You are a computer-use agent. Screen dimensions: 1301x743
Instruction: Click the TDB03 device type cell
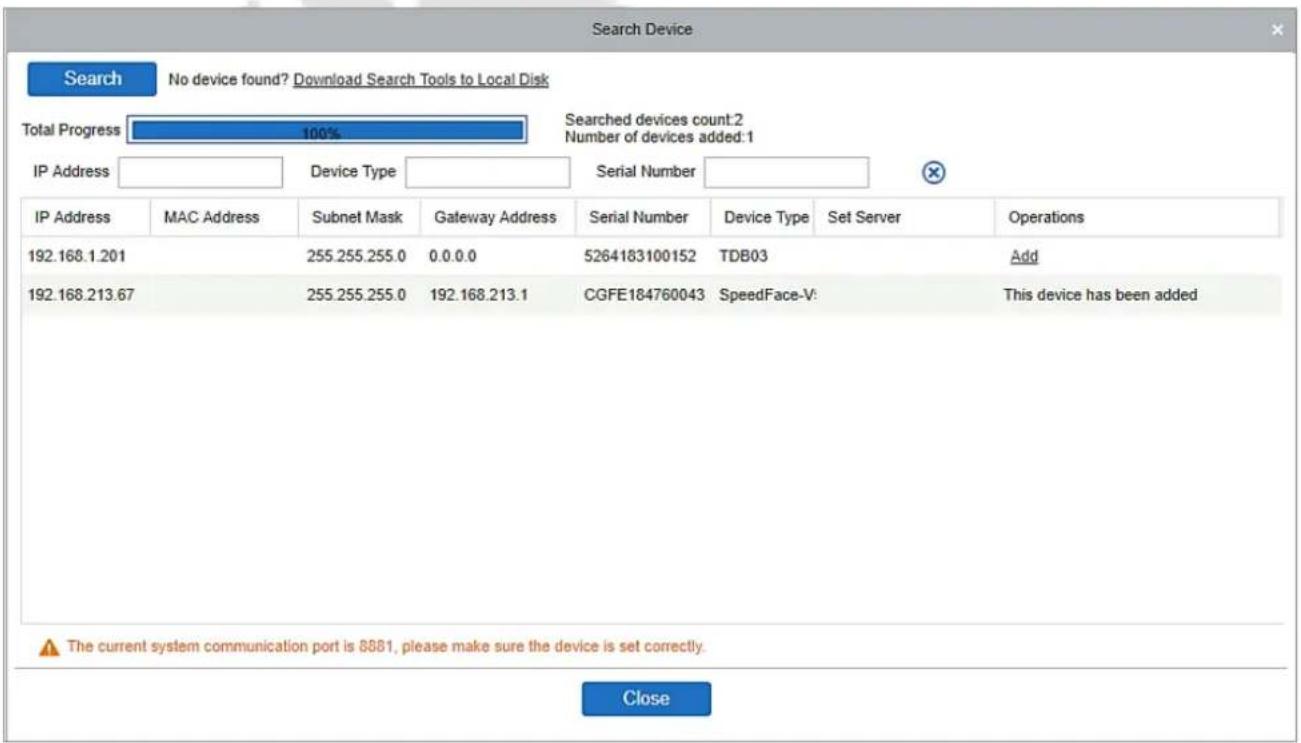(x=743, y=257)
